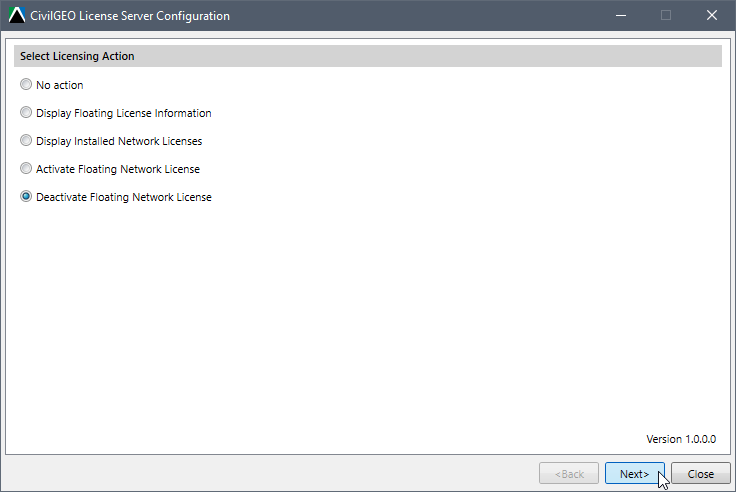
Task: Click the Close button at bottom
Action: point(701,474)
